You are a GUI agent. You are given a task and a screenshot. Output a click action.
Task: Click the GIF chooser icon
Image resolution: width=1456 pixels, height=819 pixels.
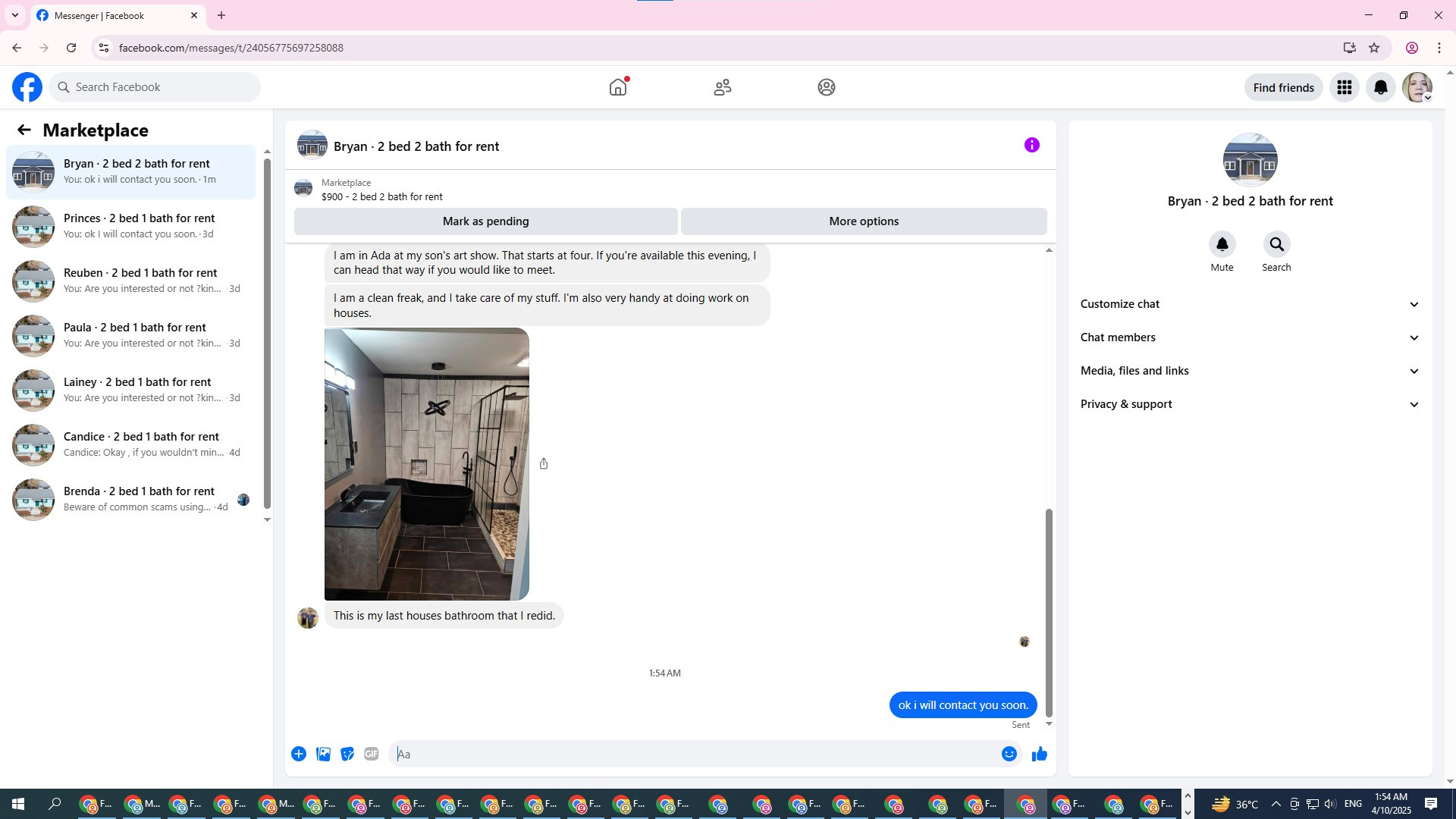[371, 754]
